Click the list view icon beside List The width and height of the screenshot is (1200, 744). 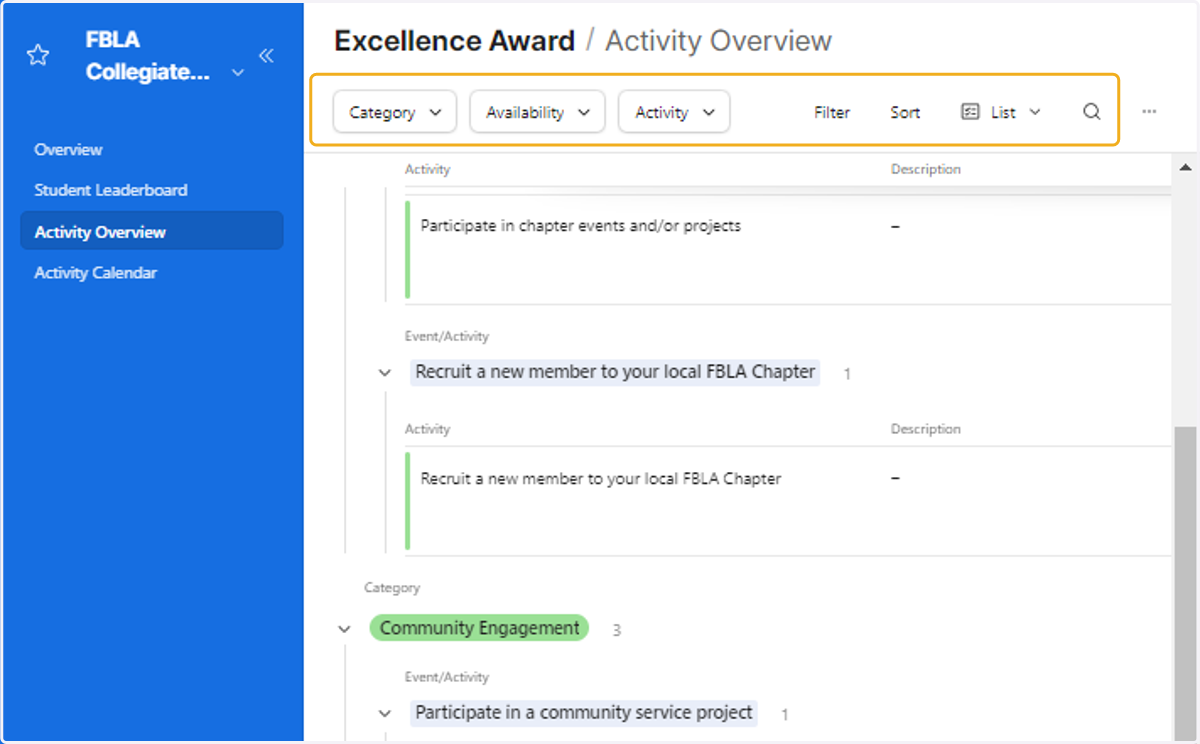(x=970, y=112)
